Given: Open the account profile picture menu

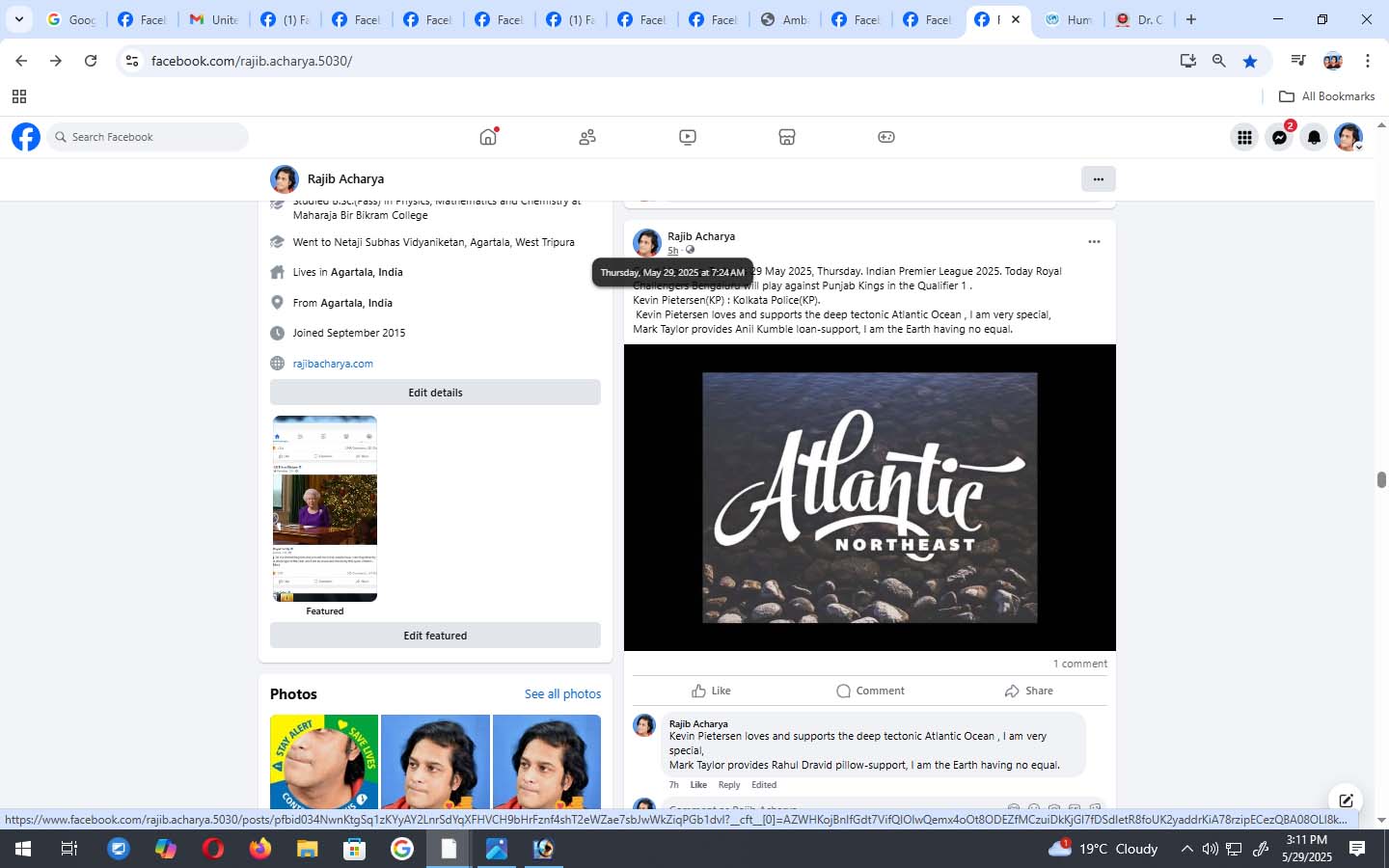Looking at the screenshot, I should (x=1348, y=138).
